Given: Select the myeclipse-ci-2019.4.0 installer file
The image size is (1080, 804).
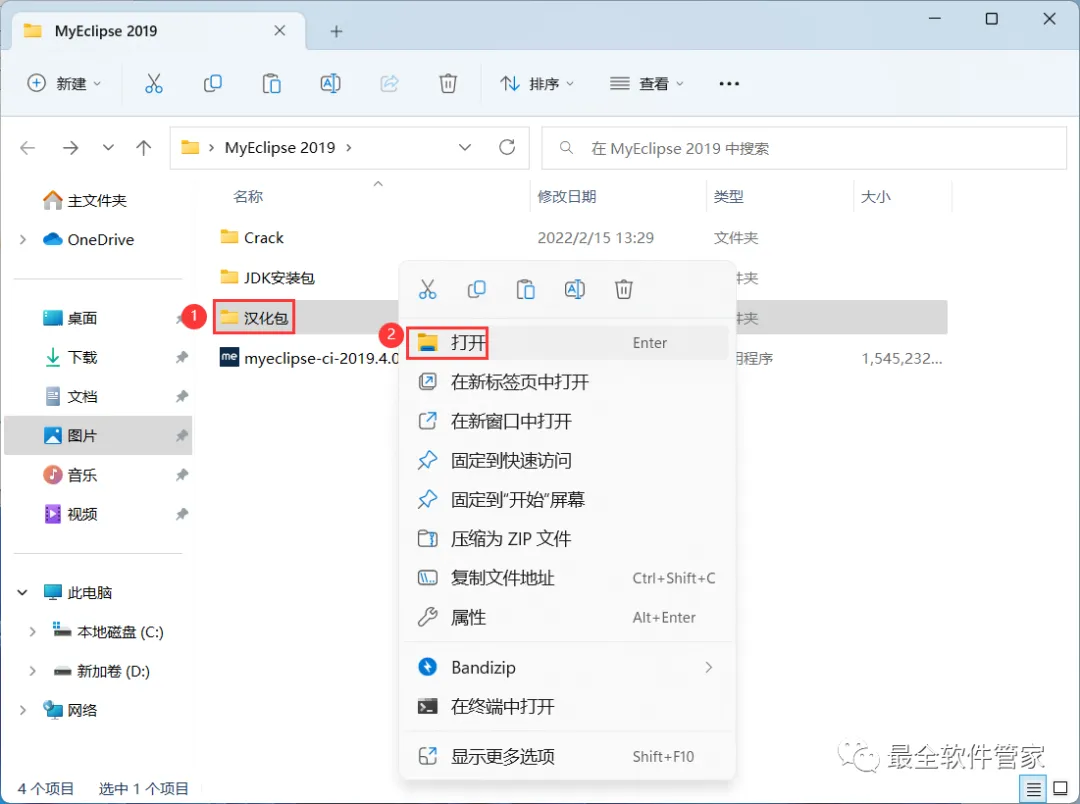Looking at the screenshot, I should tap(309, 358).
